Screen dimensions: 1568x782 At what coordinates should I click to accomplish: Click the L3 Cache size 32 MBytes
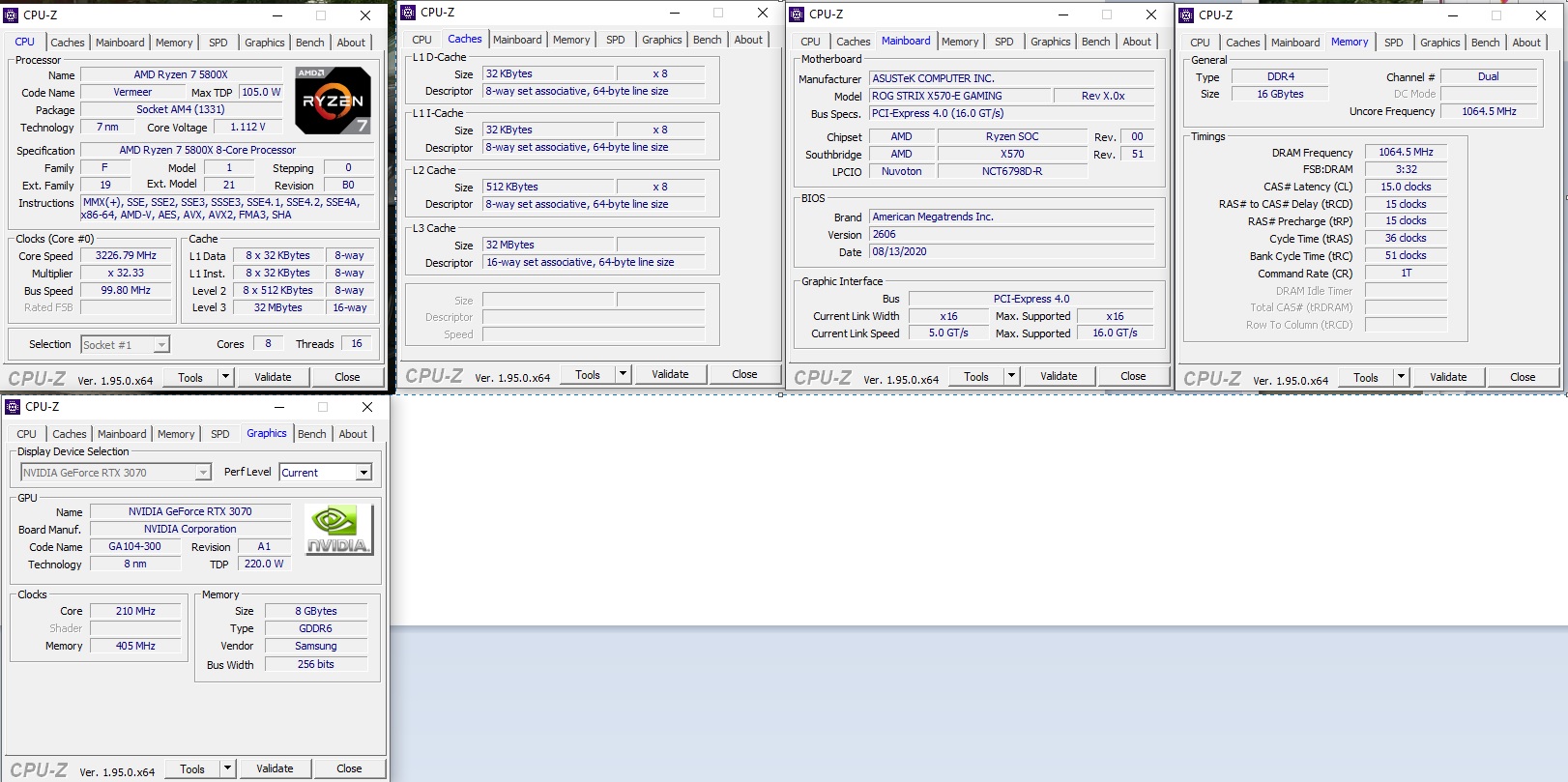(x=548, y=245)
